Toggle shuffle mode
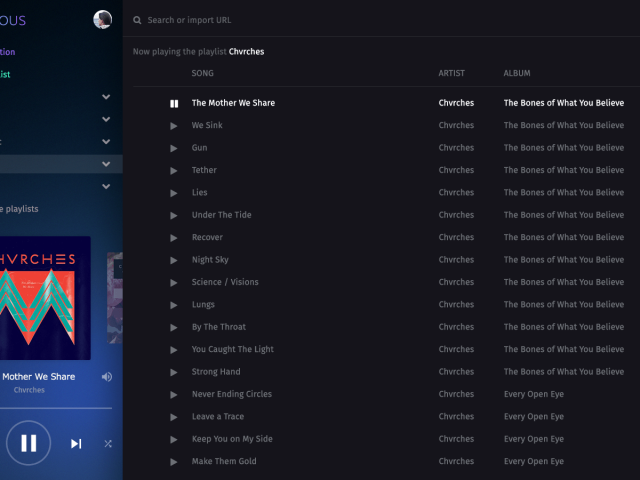 click(x=108, y=444)
